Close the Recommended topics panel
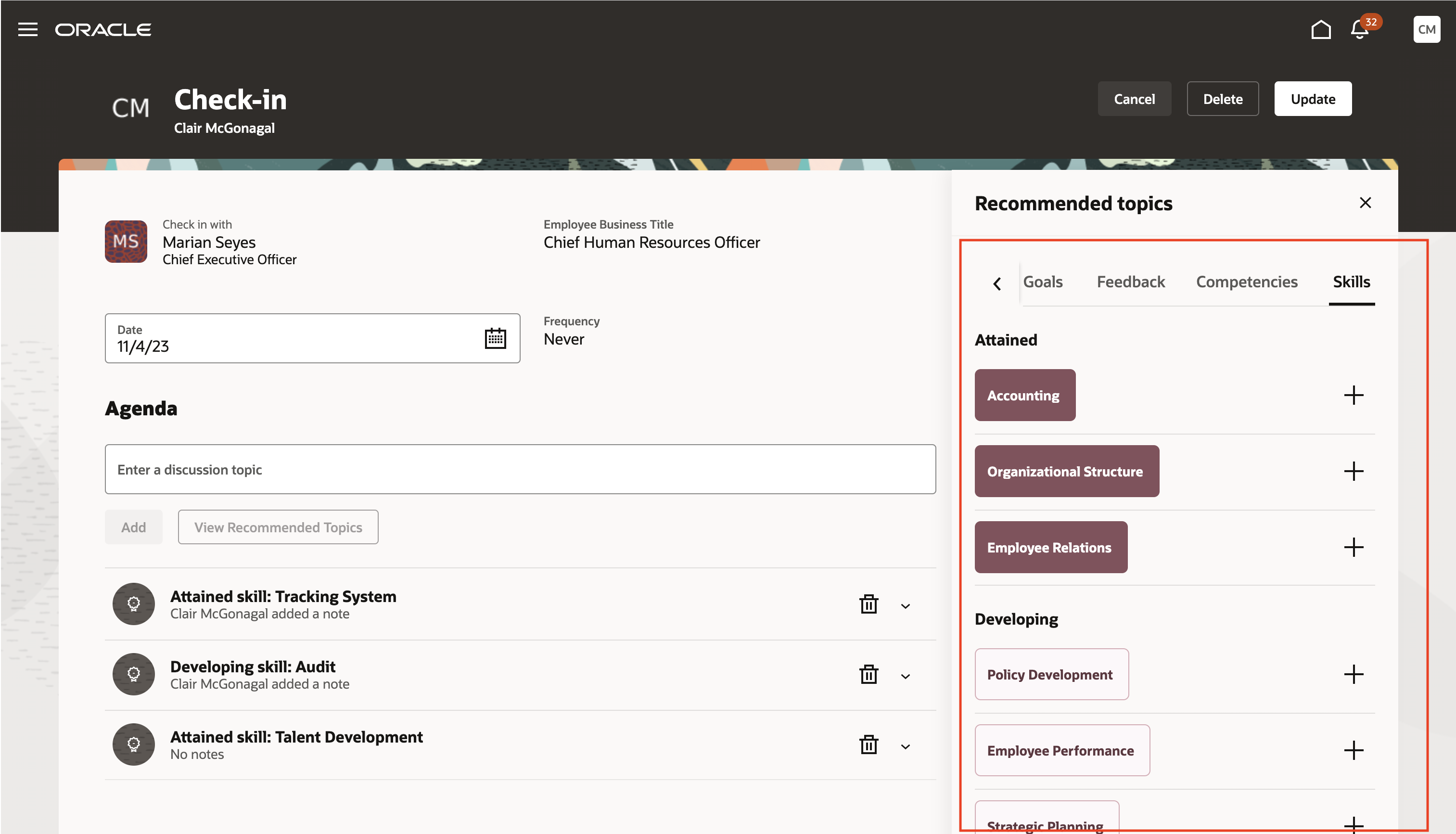This screenshot has height=834, width=1456. pos(1365,203)
